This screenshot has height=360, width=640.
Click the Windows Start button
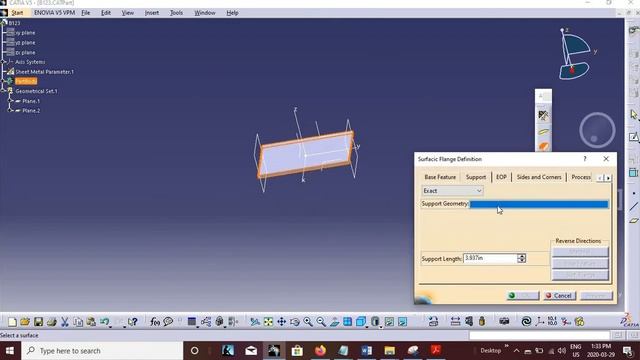pos(10,351)
